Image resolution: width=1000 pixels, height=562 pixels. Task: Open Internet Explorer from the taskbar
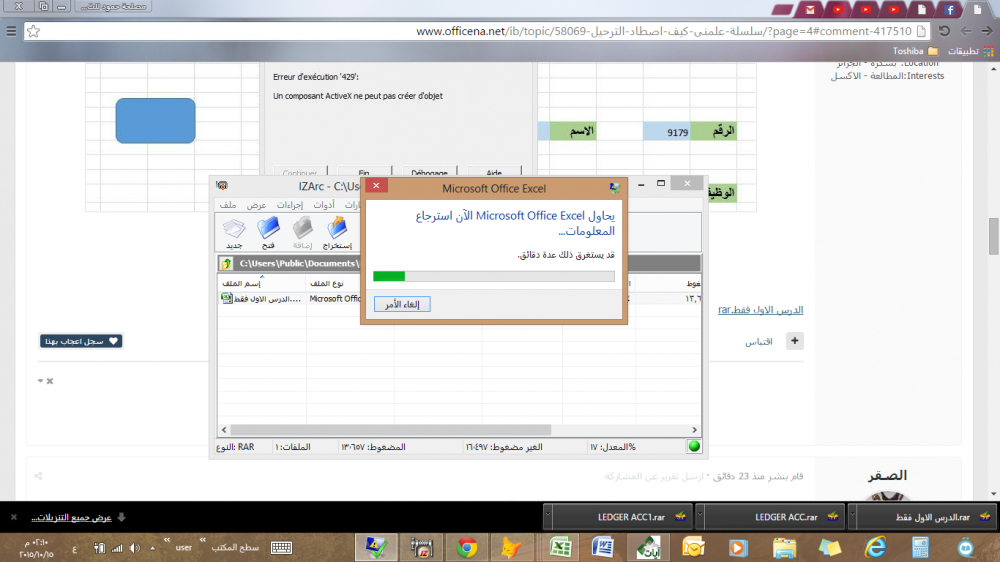pyautogui.click(x=876, y=547)
